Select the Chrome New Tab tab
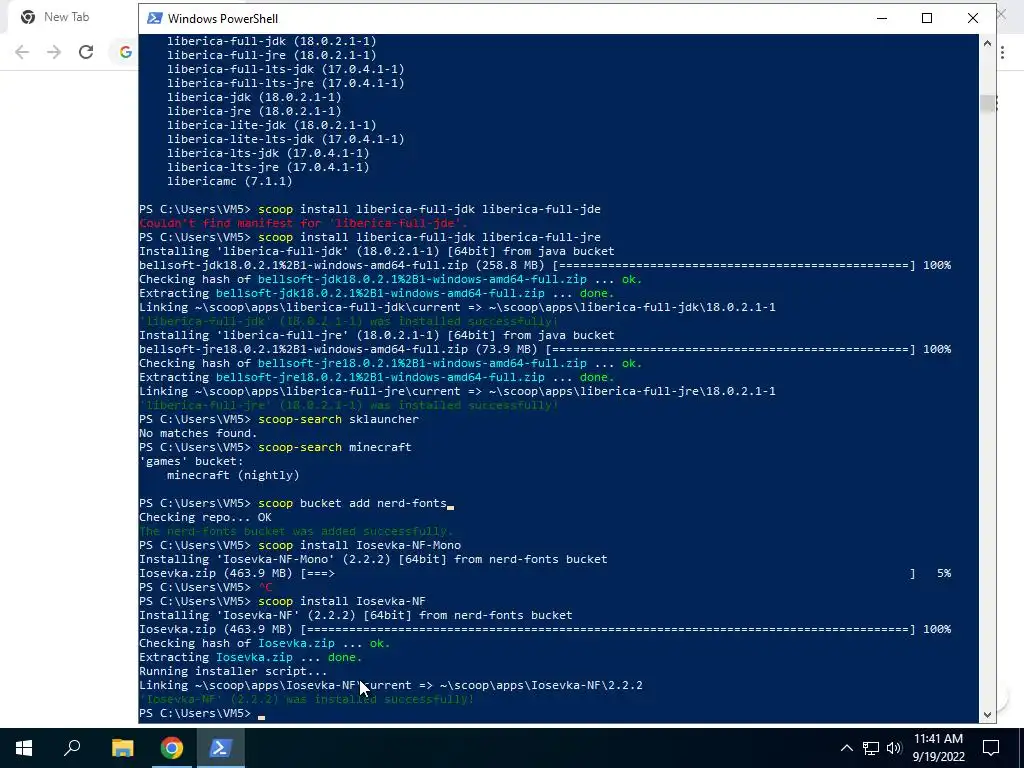 (65, 17)
